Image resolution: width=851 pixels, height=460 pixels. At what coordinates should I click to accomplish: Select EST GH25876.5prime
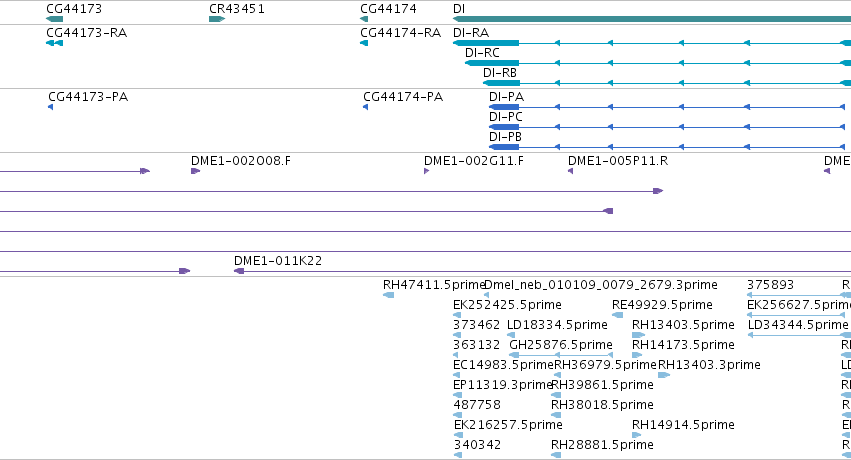coord(561,345)
